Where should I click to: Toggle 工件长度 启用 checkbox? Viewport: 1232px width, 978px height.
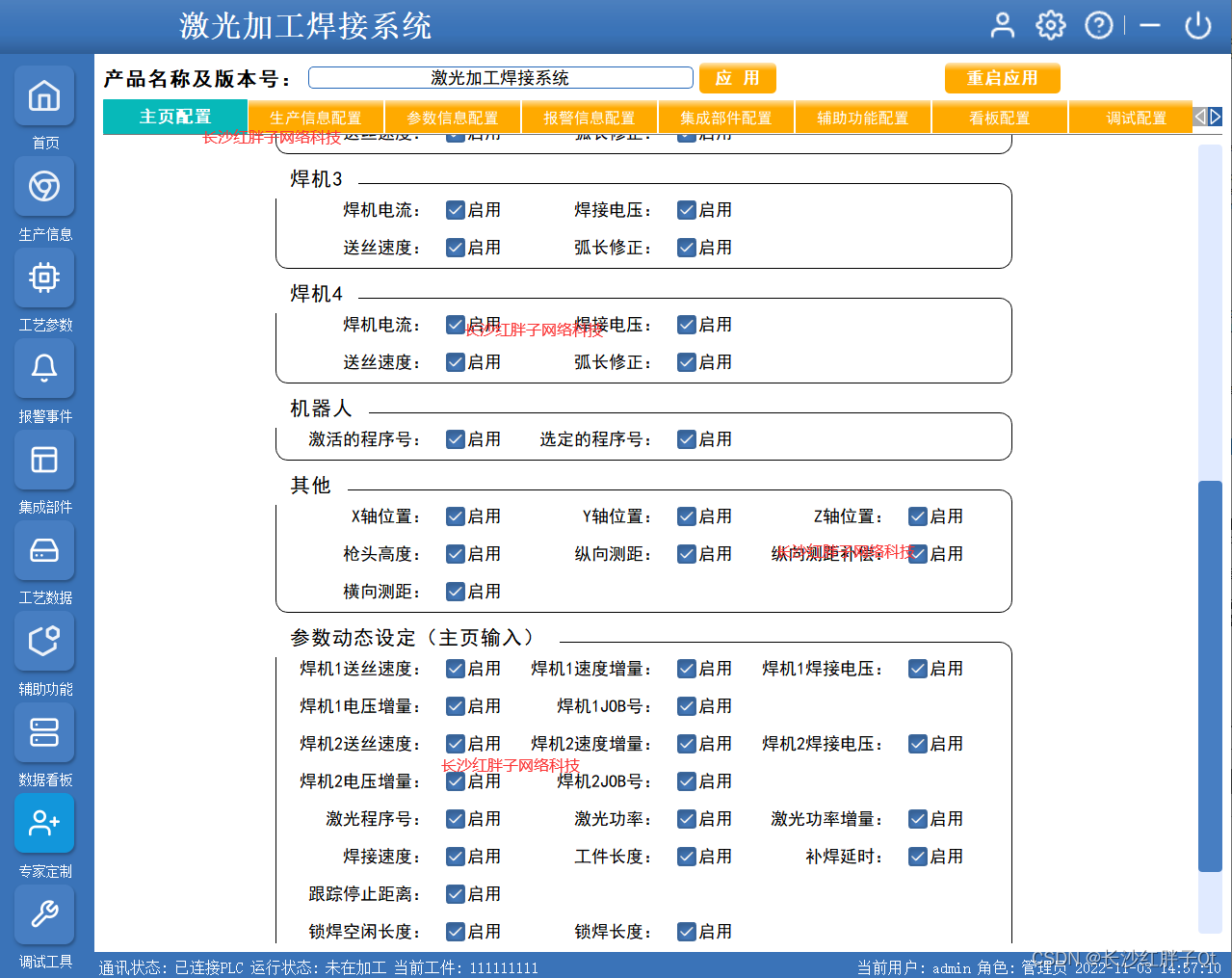click(687, 857)
